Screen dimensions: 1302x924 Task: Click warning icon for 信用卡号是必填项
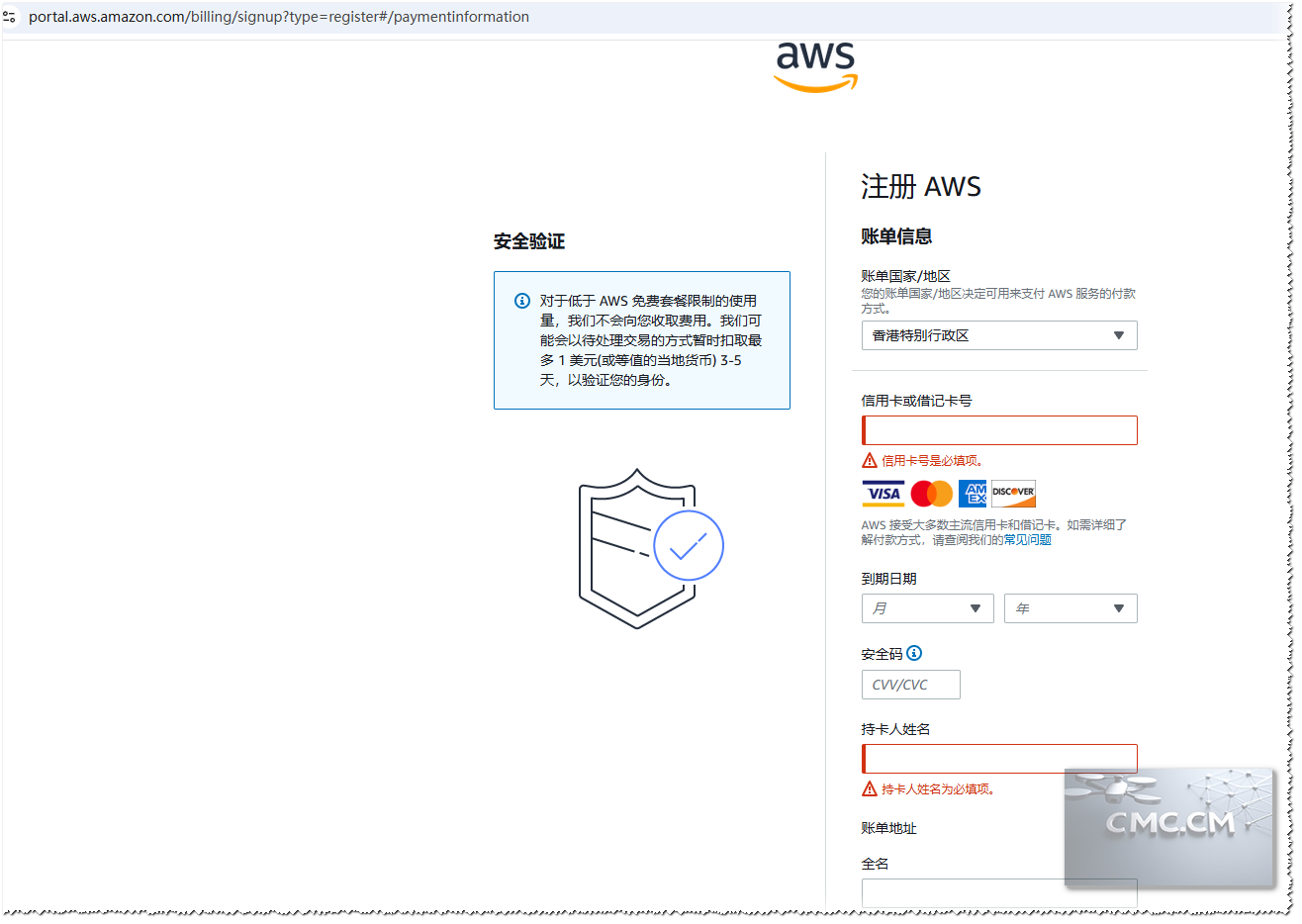click(x=870, y=460)
